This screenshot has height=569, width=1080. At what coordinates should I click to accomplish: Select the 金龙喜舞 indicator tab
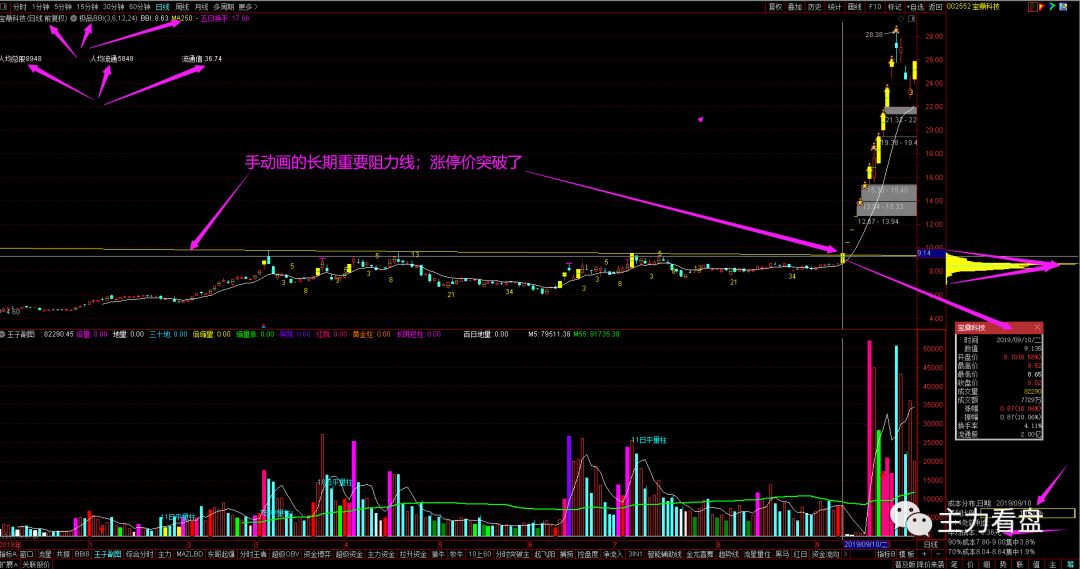pos(700,555)
